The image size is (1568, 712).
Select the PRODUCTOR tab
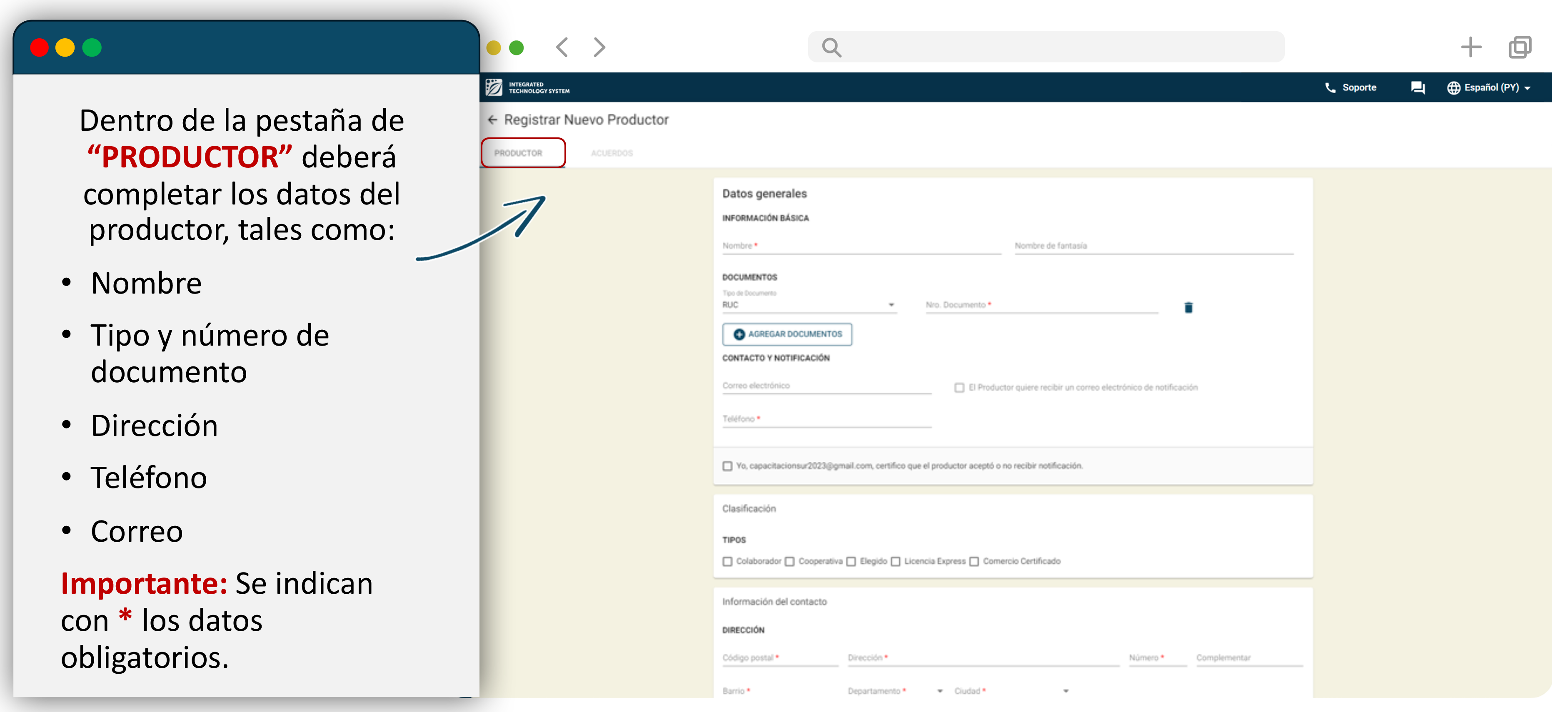518,153
